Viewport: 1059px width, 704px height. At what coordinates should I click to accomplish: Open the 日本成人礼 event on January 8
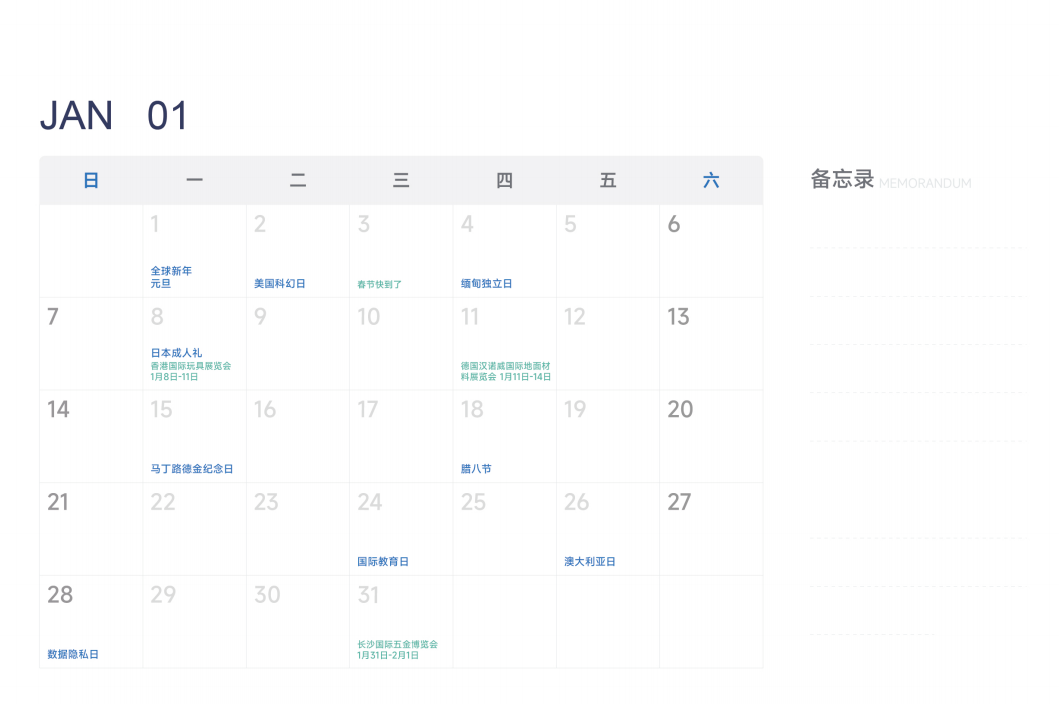(x=176, y=353)
